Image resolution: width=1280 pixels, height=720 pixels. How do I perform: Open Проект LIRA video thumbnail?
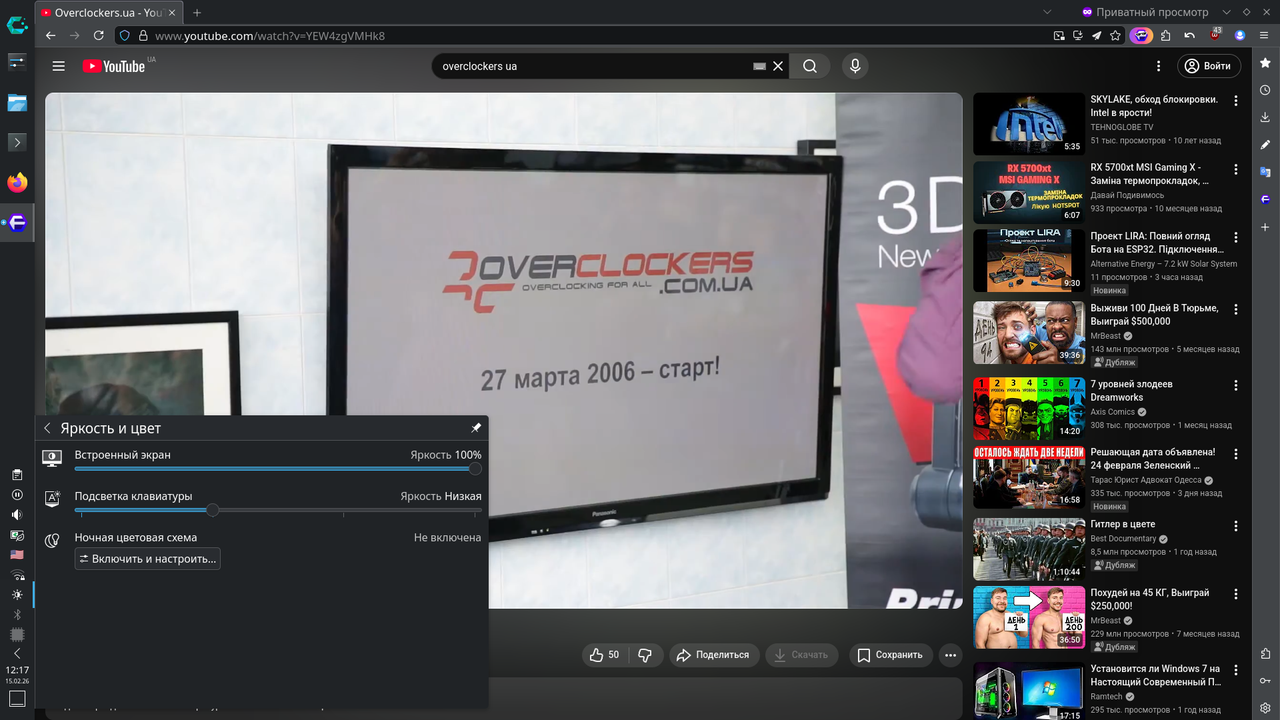pos(1029,261)
